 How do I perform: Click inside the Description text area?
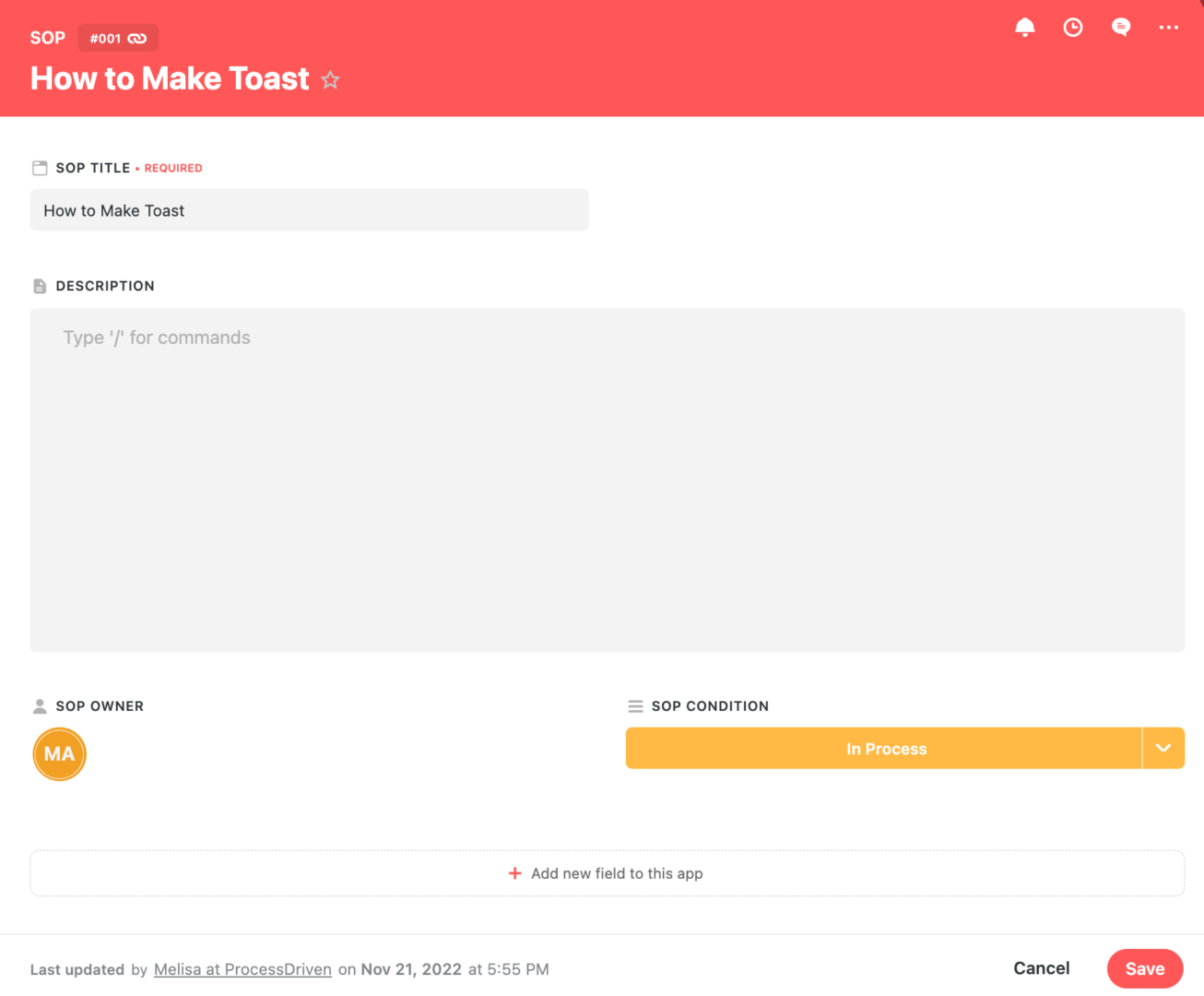(x=608, y=480)
